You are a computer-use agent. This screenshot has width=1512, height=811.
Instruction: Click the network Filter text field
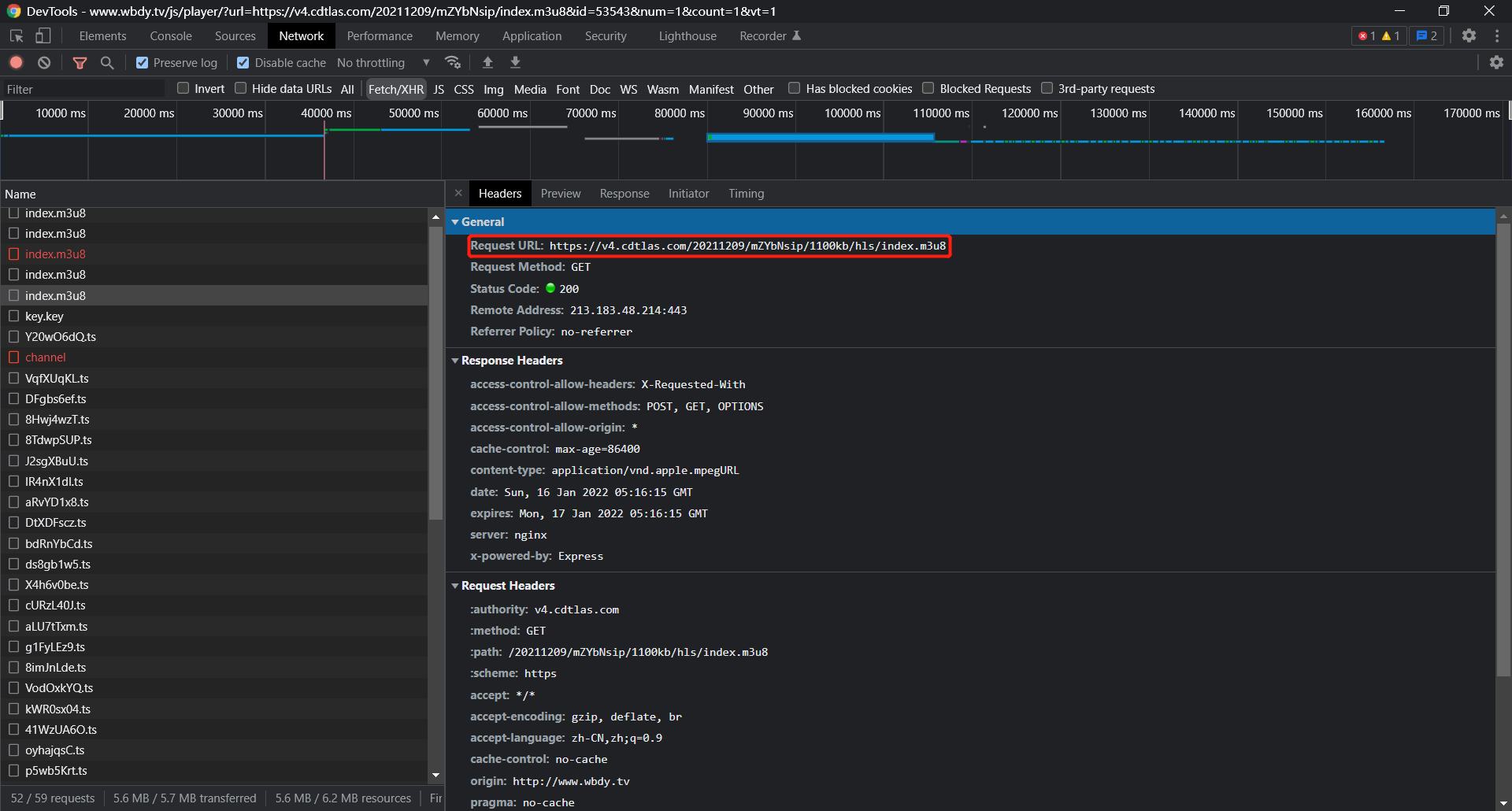tap(83, 89)
